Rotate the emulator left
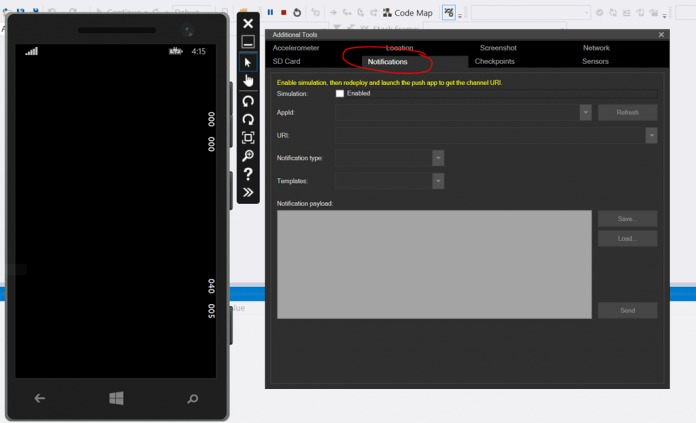696x423 pixels. [x=248, y=101]
